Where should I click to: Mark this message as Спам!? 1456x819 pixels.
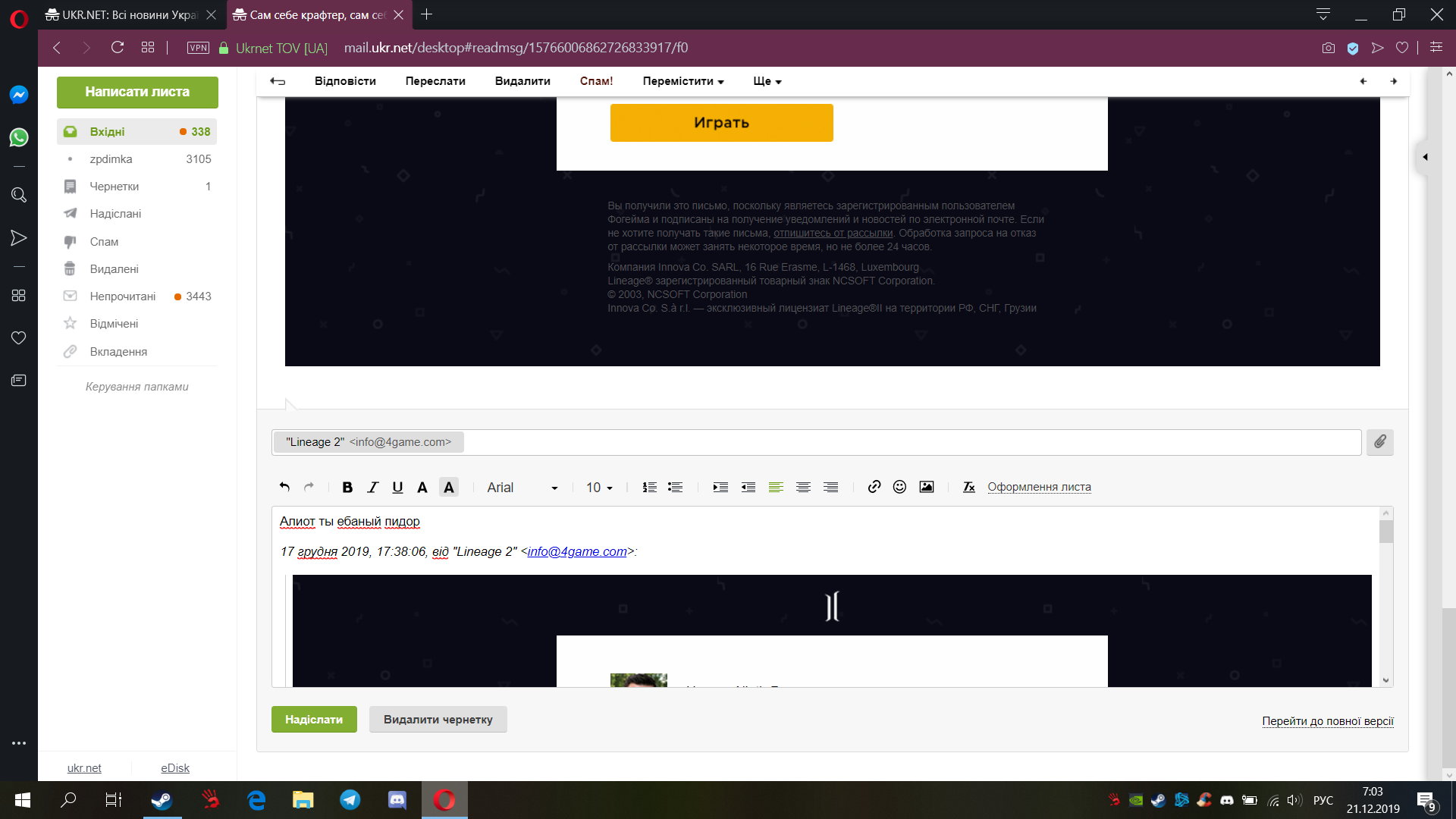pos(596,81)
